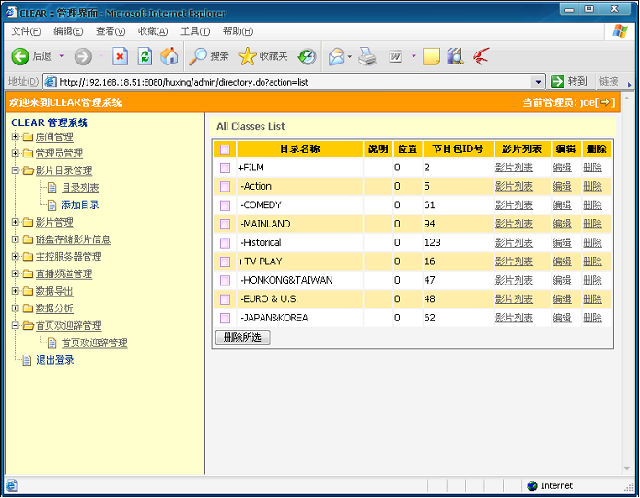Screen dimensions: 640x498
Task: Open Favorites star icon
Action: point(247,56)
